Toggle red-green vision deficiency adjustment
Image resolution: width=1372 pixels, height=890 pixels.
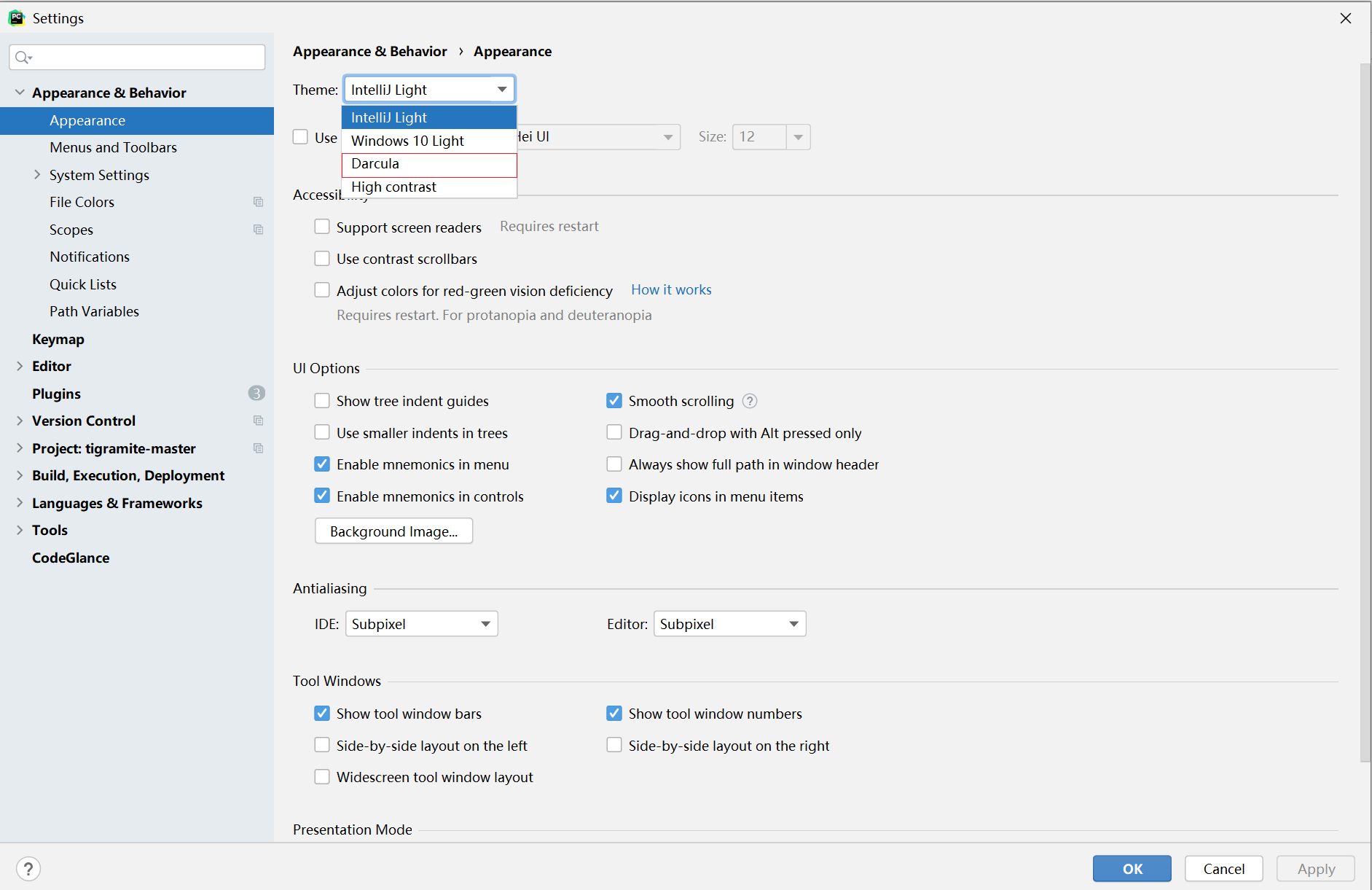point(322,290)
